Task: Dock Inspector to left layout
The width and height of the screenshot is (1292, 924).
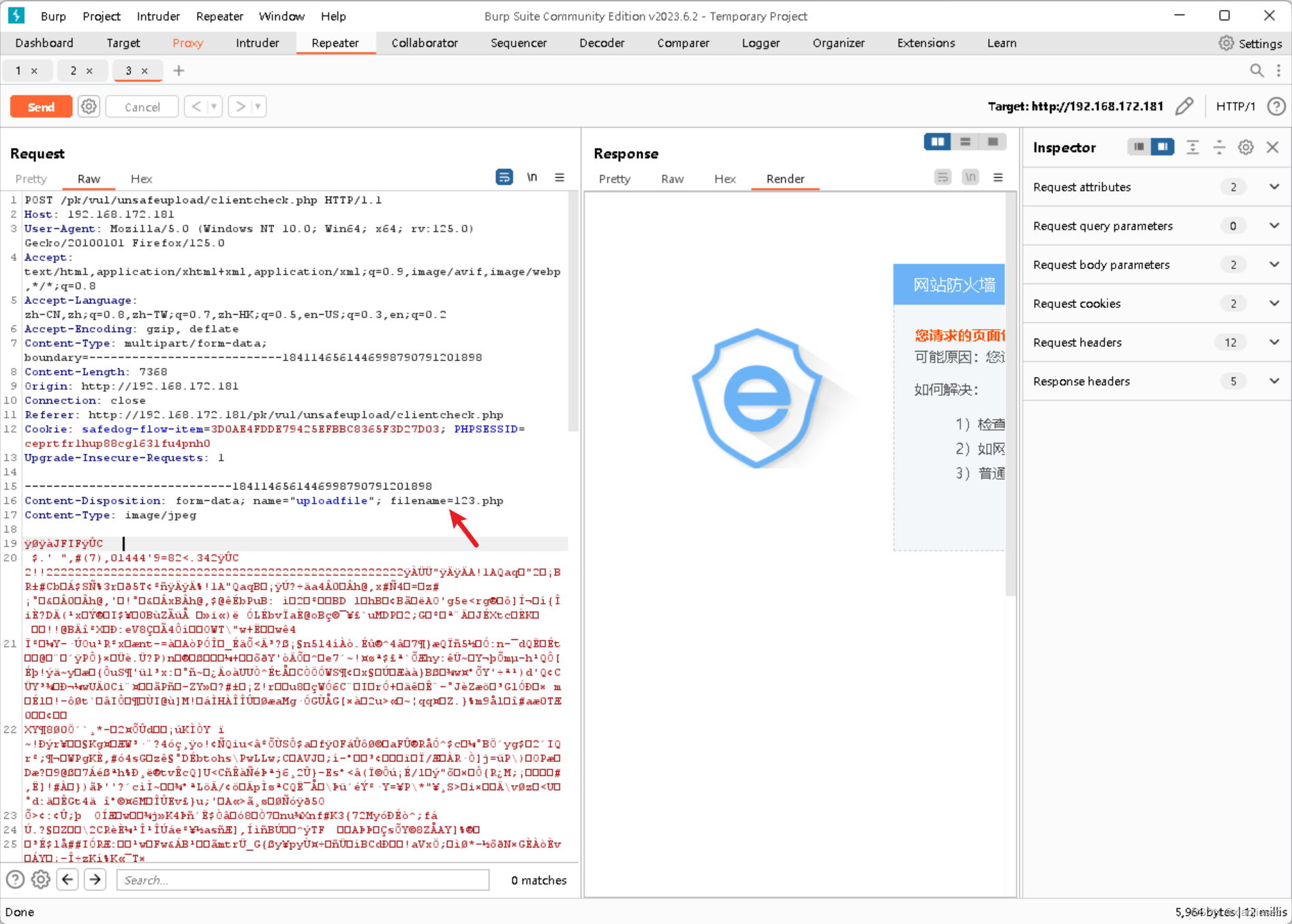Action: click(x=1139, y=147)
